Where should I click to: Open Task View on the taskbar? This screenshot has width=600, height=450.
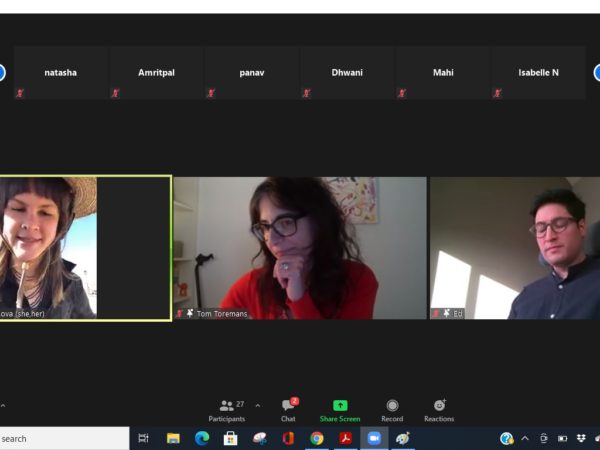click(x=143, y=438)
